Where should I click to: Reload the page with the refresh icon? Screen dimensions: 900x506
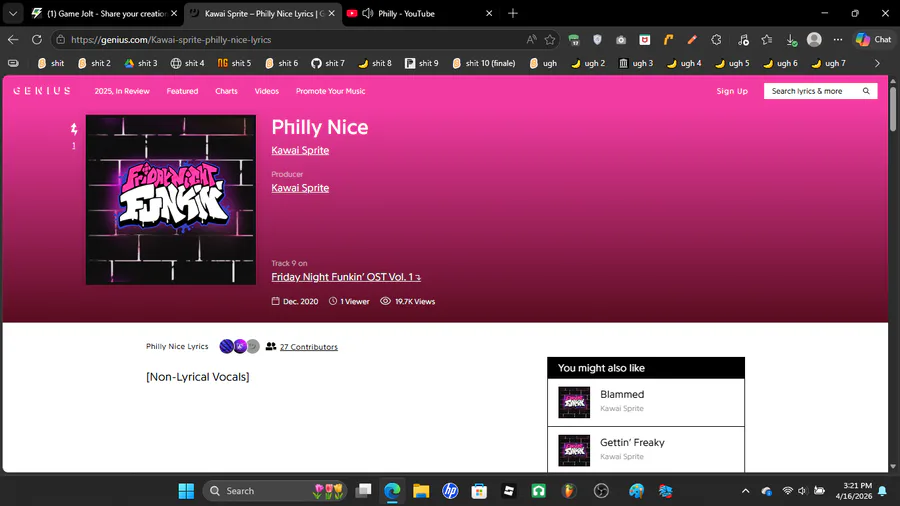click(37, 40)
